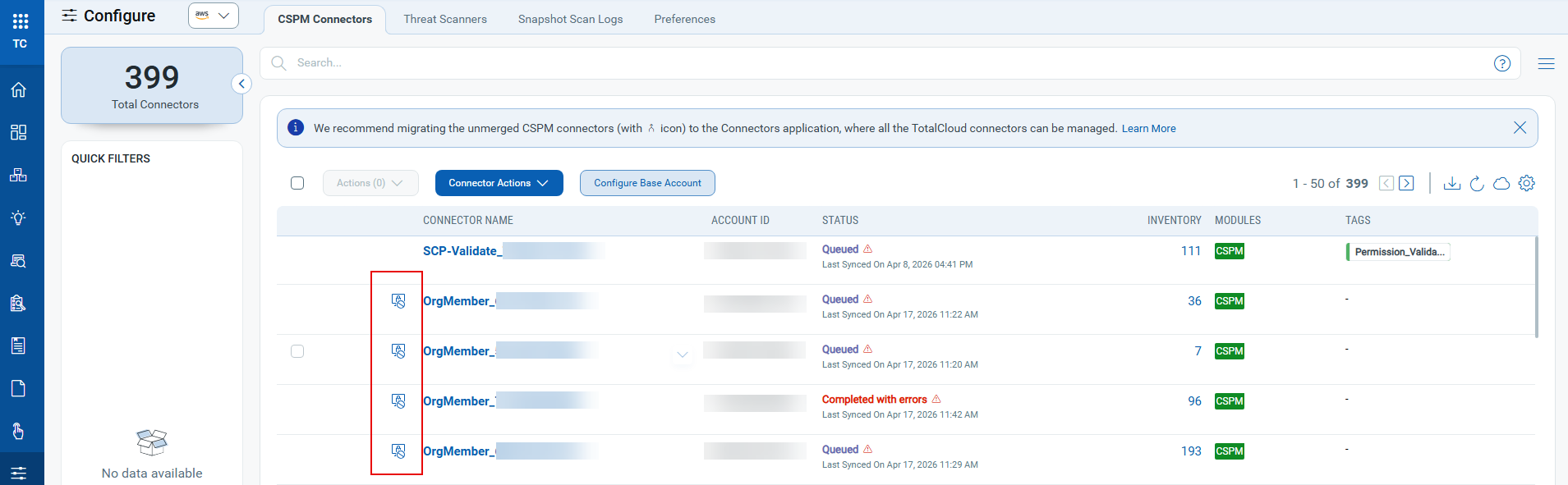Open the Learn More link
Screen dimensions: 1568x485
[x=1148, y=129]
